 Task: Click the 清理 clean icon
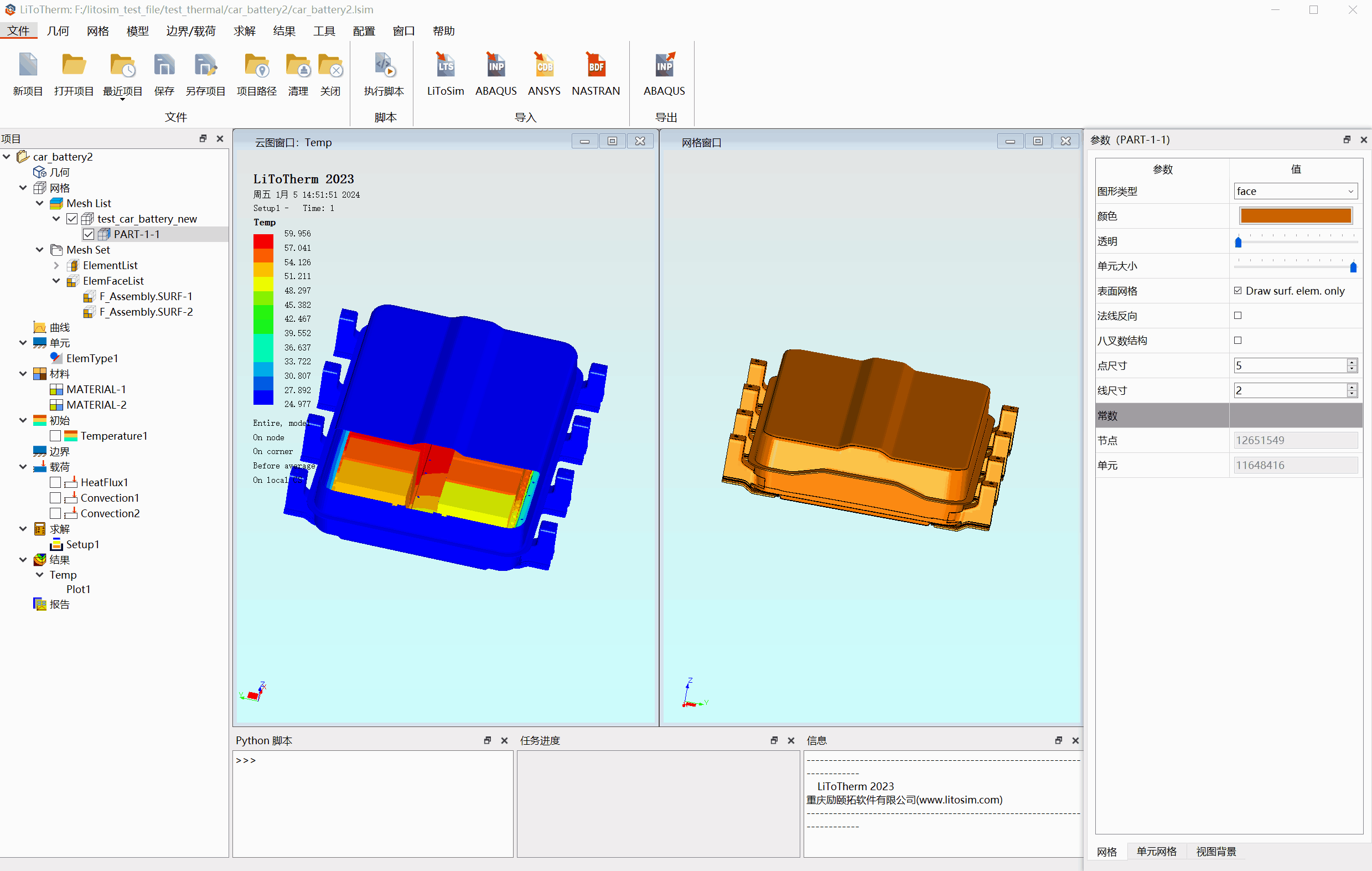(297, 65)
